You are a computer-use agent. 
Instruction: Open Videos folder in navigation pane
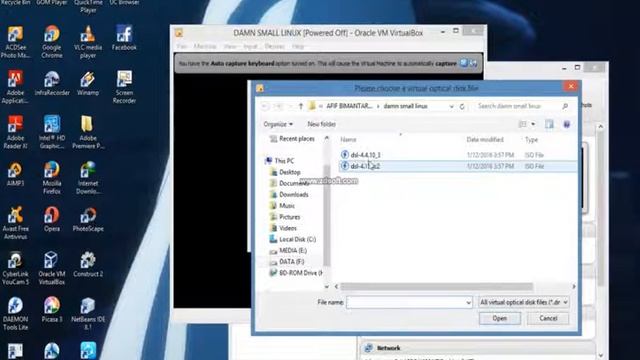(x=283, y=228)
